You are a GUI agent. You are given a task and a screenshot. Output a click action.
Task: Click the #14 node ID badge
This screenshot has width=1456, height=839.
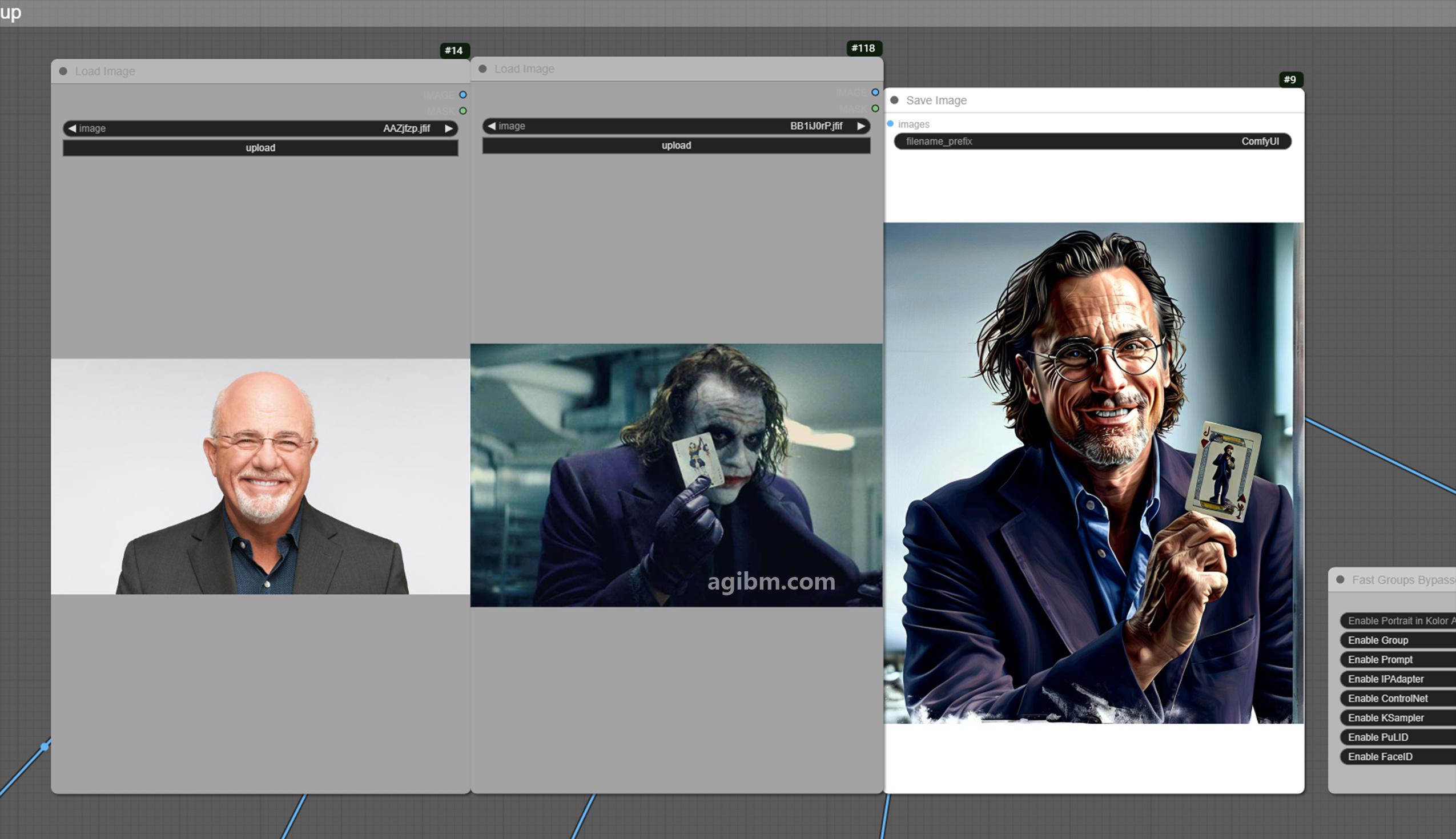coord(454,51)
